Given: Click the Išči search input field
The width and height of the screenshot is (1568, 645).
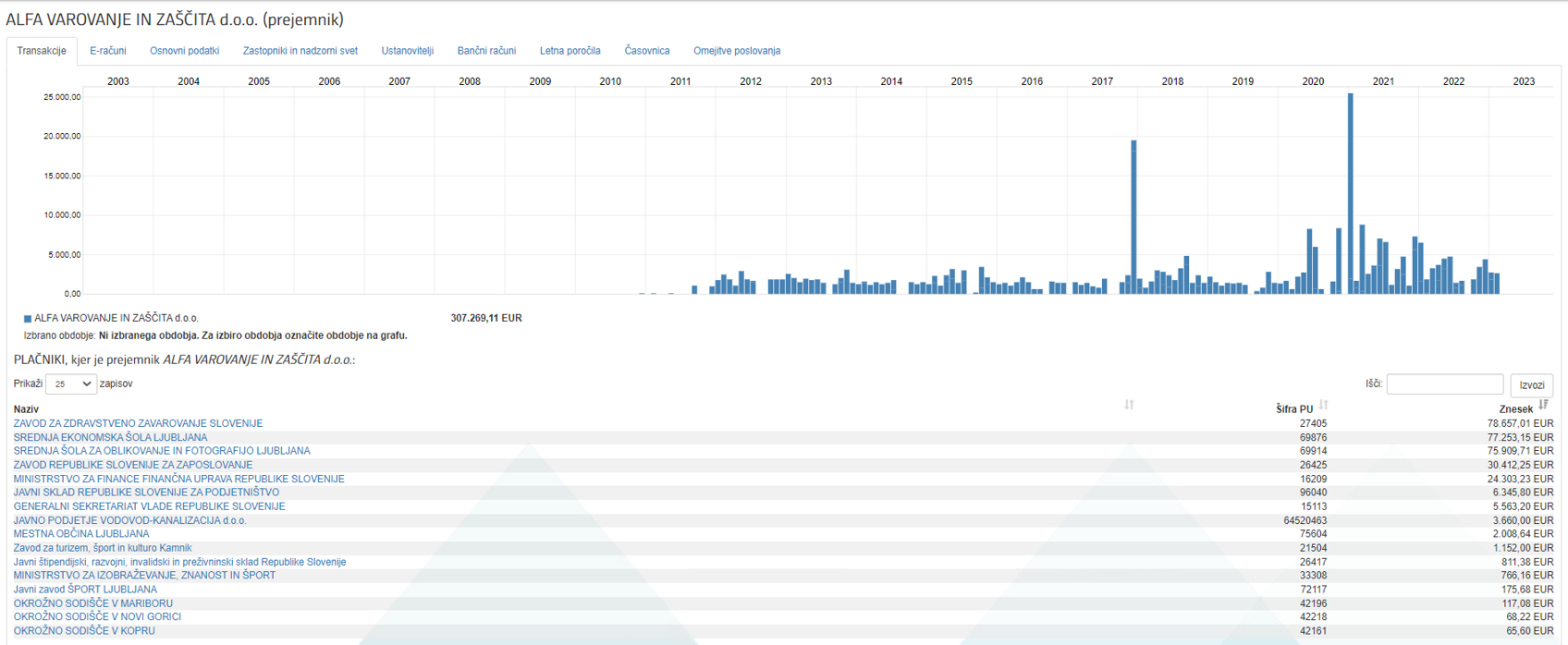Looking at the screenshot, I should (x=1444, y=383).
